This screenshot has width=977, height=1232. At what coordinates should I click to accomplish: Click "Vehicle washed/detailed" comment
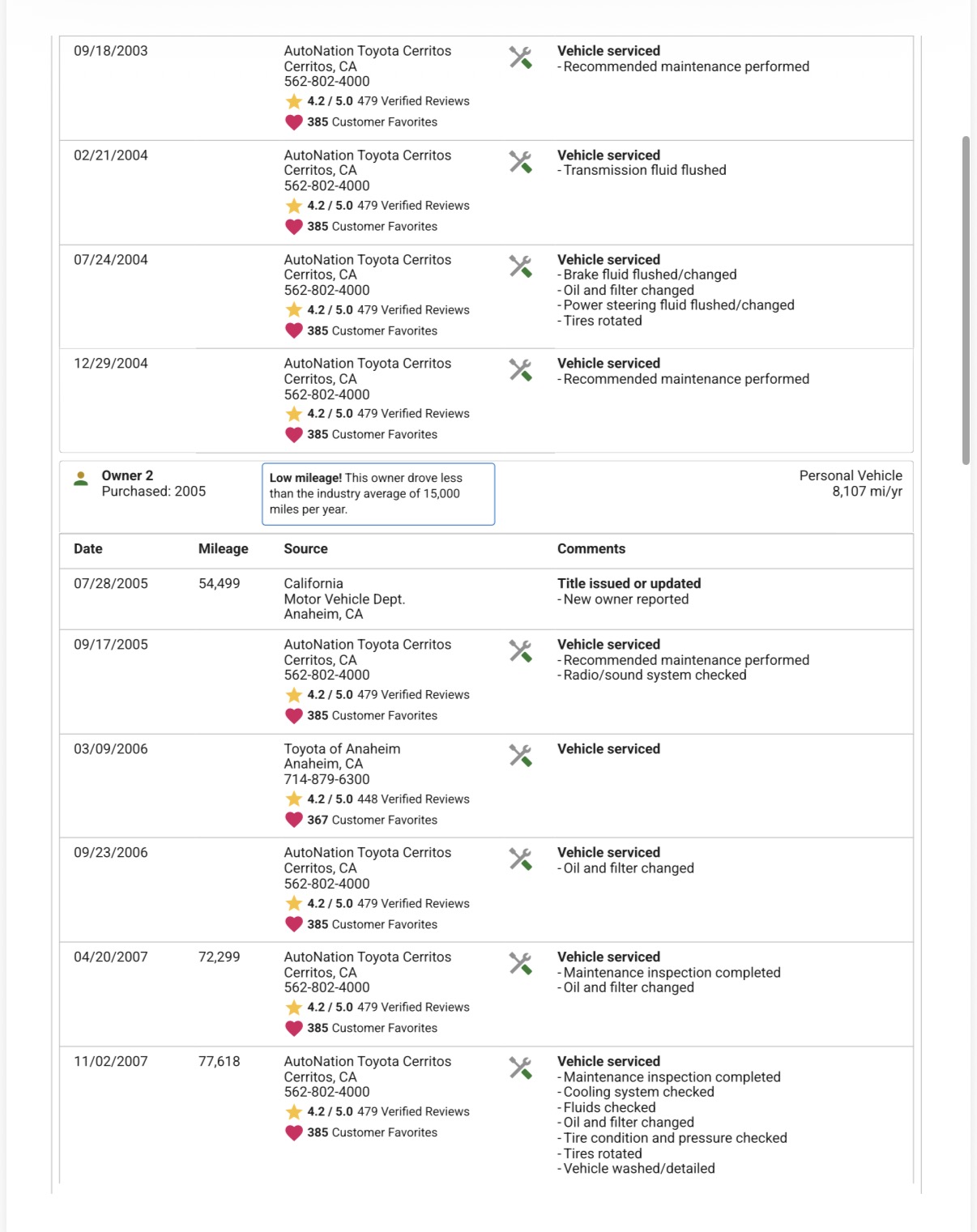pos(639,1169)
